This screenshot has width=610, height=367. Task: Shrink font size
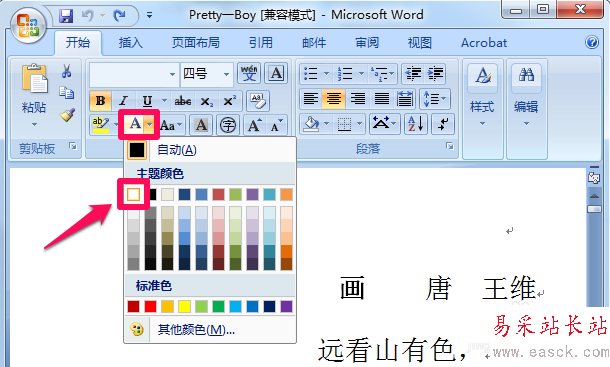[277, 125]
